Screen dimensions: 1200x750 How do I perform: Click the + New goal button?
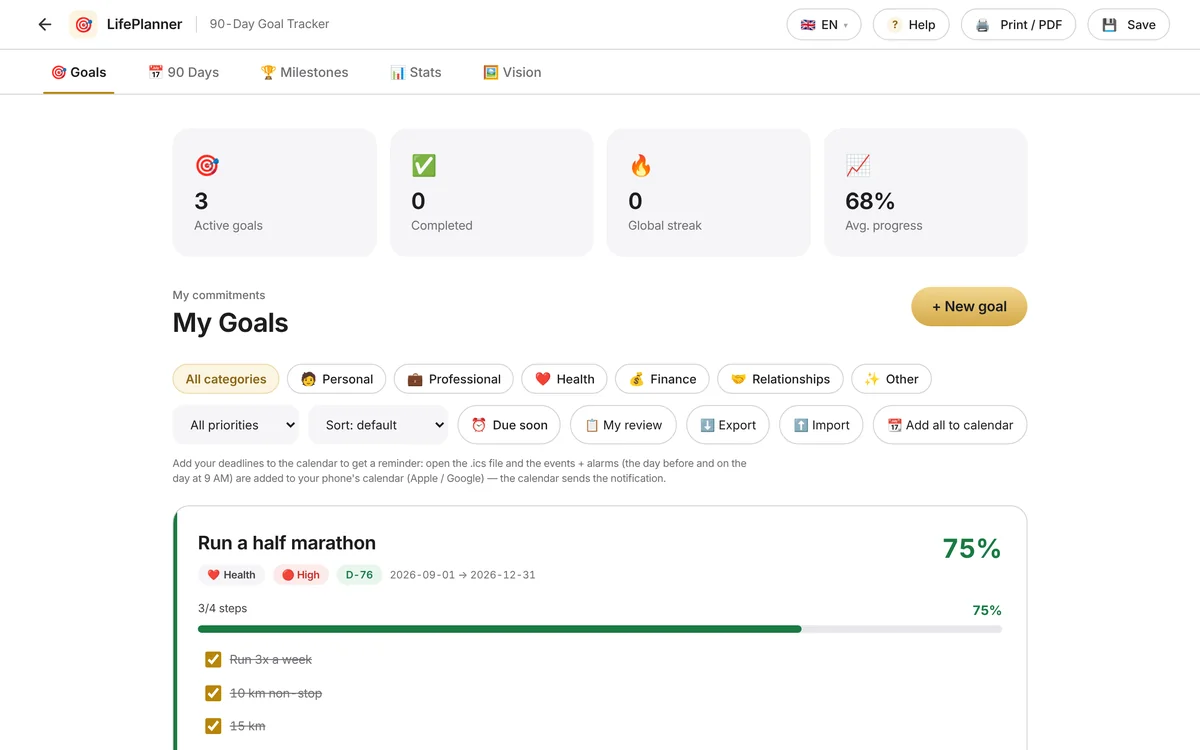[969, 306]
